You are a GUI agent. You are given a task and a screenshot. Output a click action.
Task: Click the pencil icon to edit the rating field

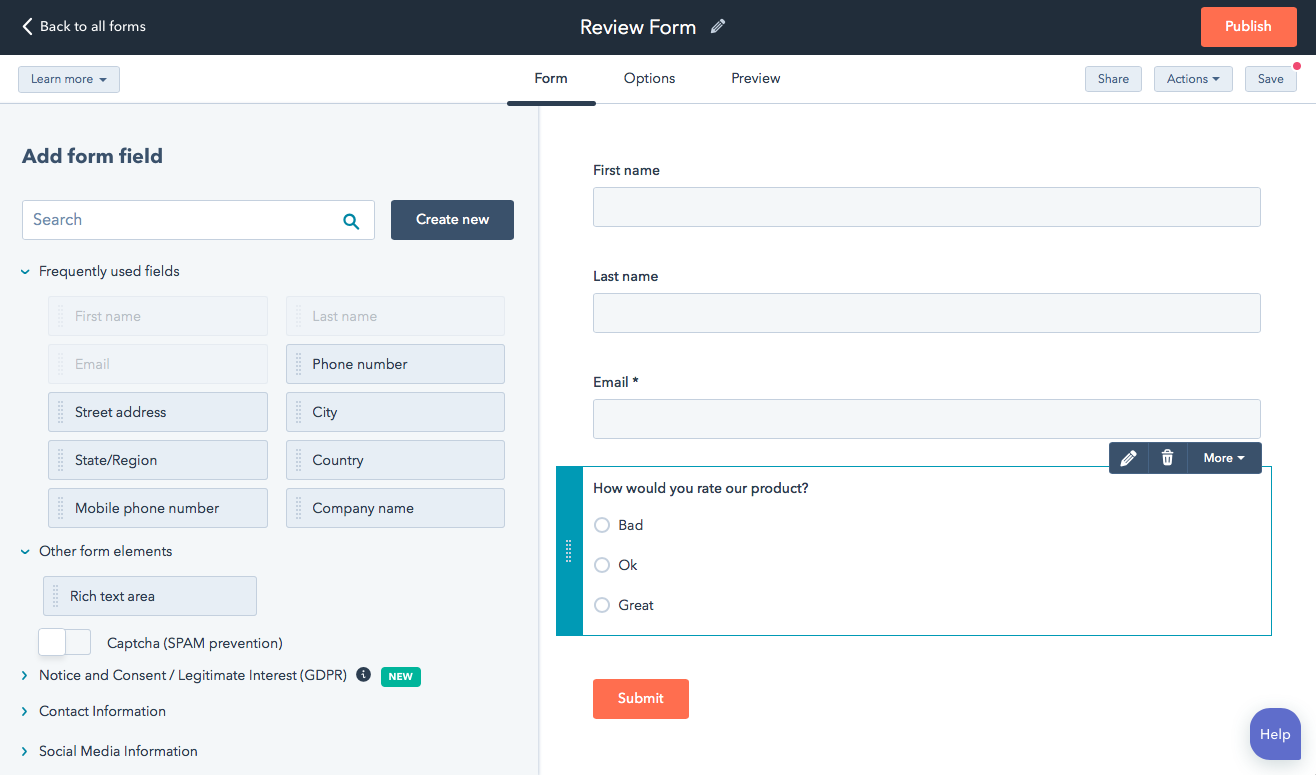(1128, 457)
